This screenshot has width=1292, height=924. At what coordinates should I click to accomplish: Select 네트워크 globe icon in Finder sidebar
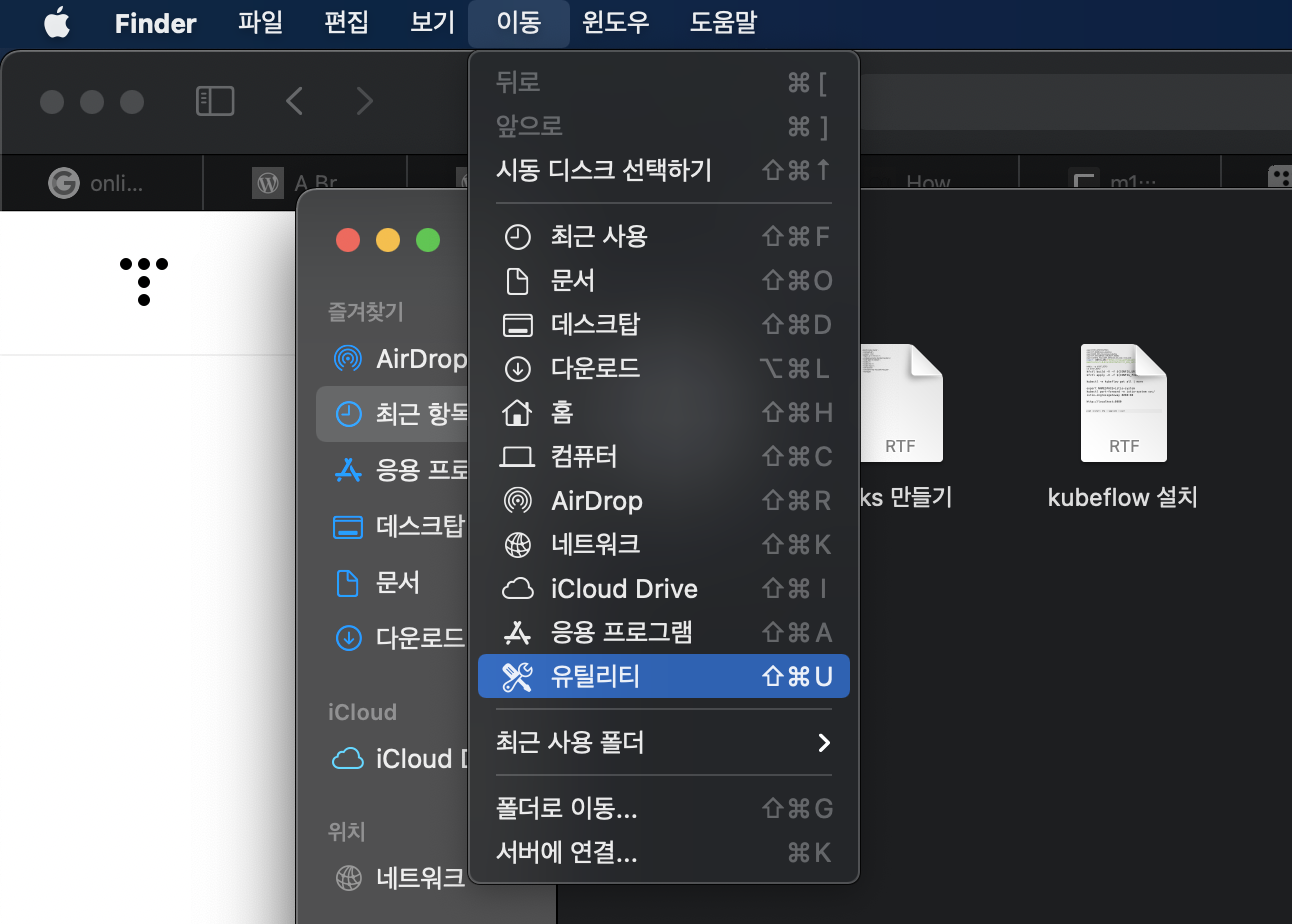347,878
